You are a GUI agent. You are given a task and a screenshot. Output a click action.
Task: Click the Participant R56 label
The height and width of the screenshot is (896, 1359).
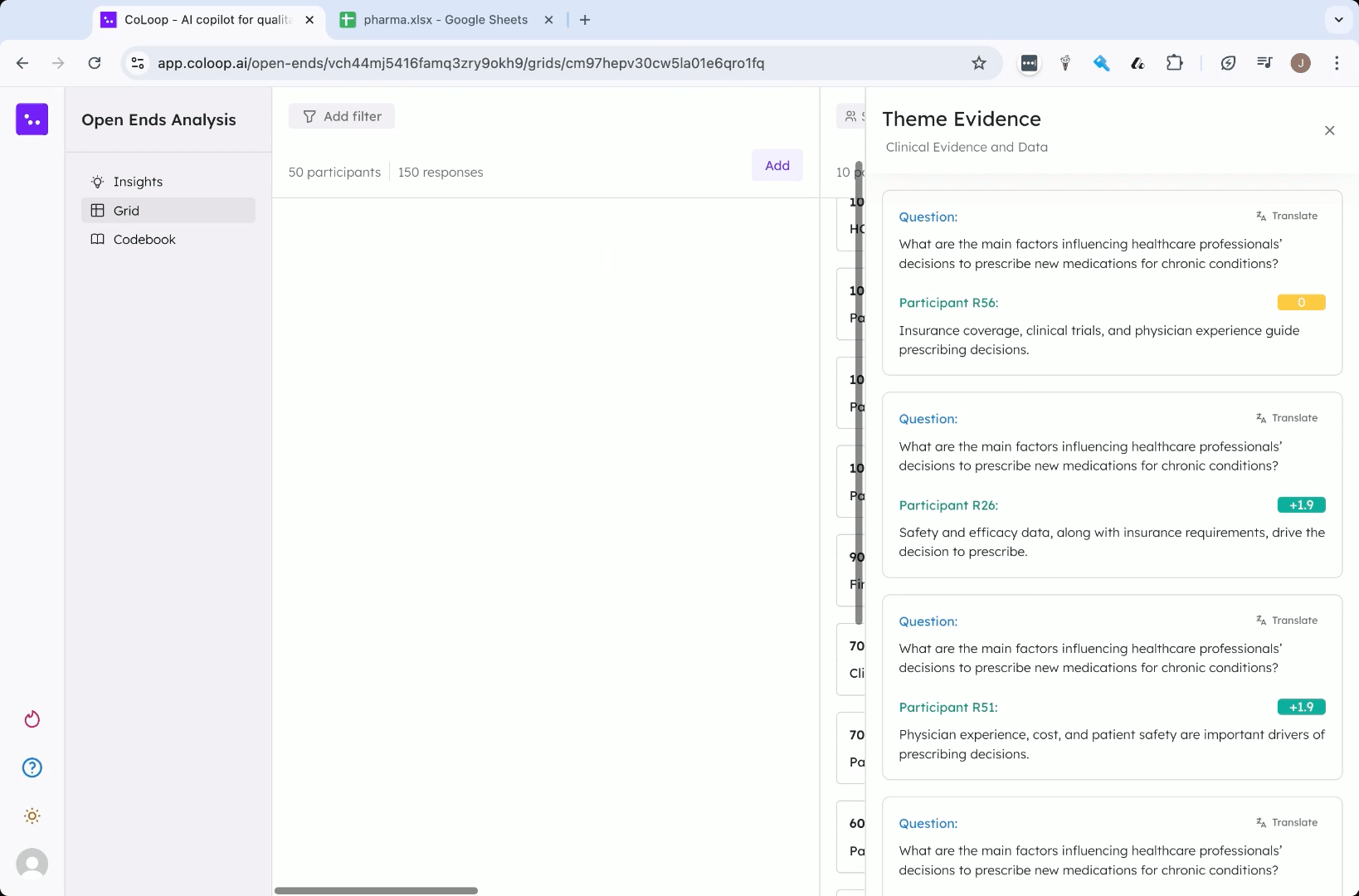pyautogui.click(x=948, y=303)
